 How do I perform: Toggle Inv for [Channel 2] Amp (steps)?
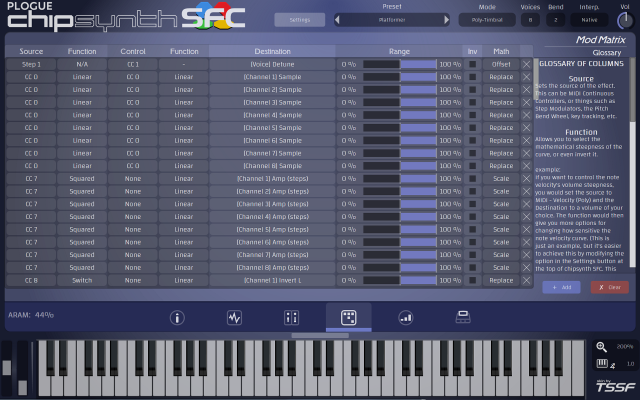coord(473,191)
